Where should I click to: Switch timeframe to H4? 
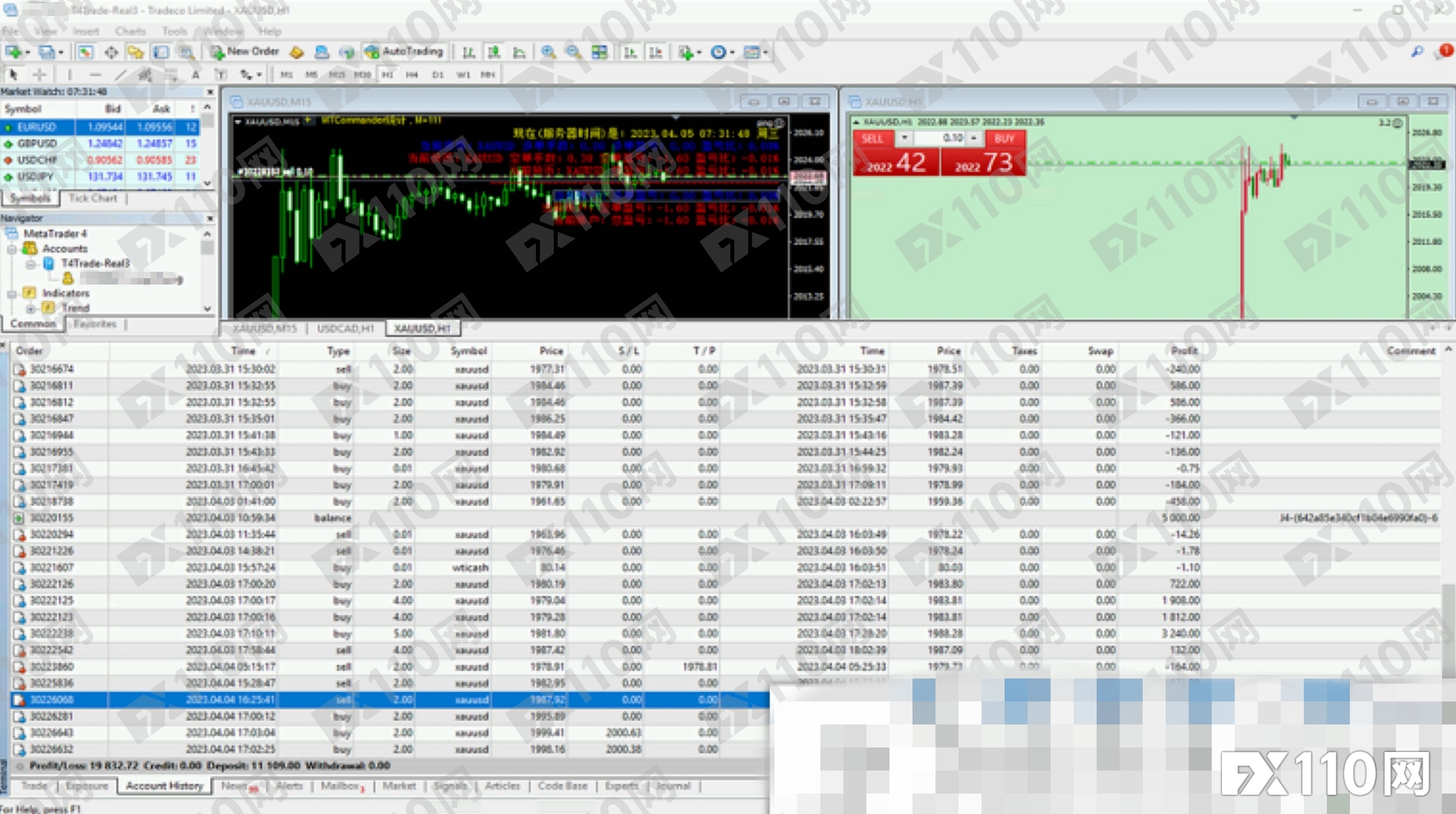412,75
